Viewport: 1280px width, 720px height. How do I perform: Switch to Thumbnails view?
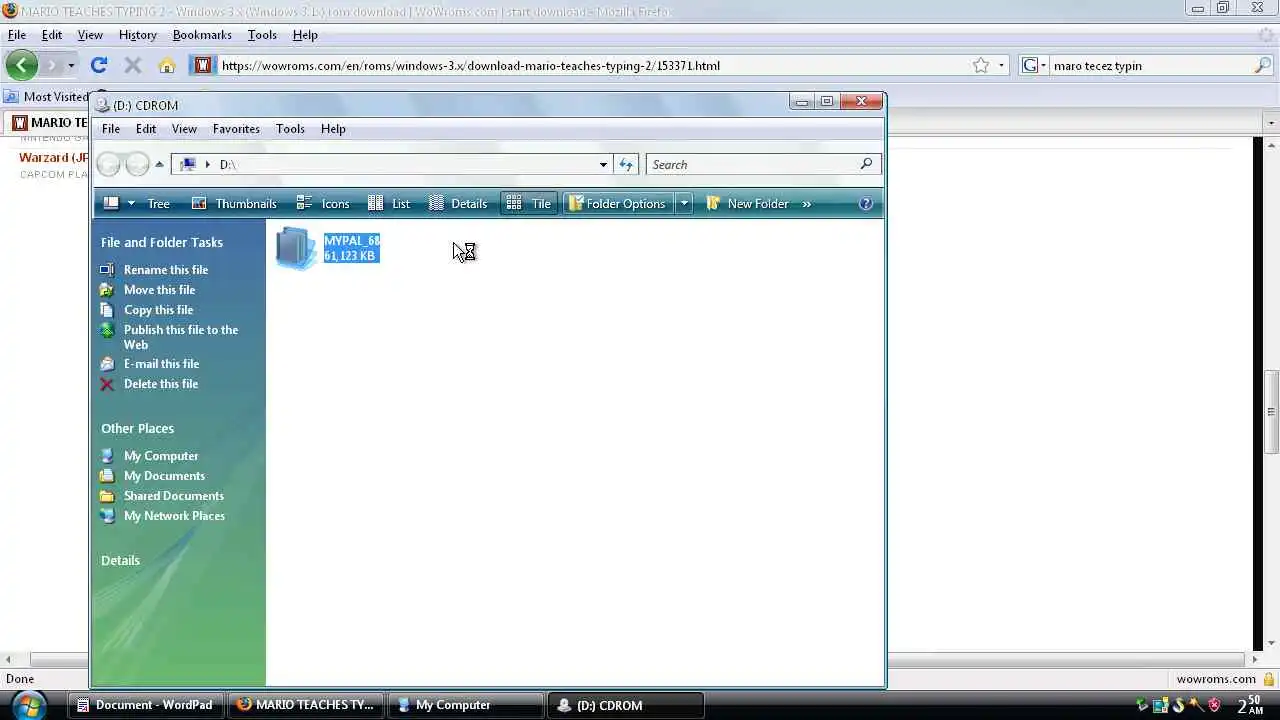234,203
